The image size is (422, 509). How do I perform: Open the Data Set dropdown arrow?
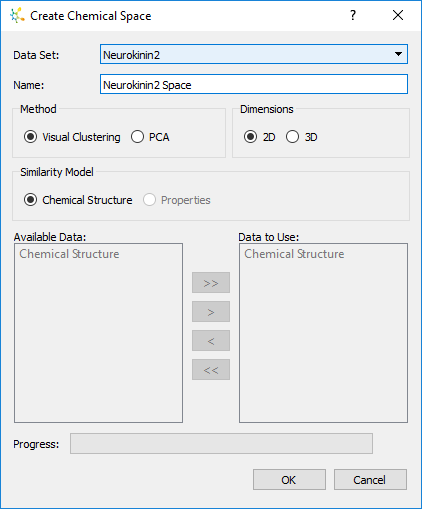398,54
